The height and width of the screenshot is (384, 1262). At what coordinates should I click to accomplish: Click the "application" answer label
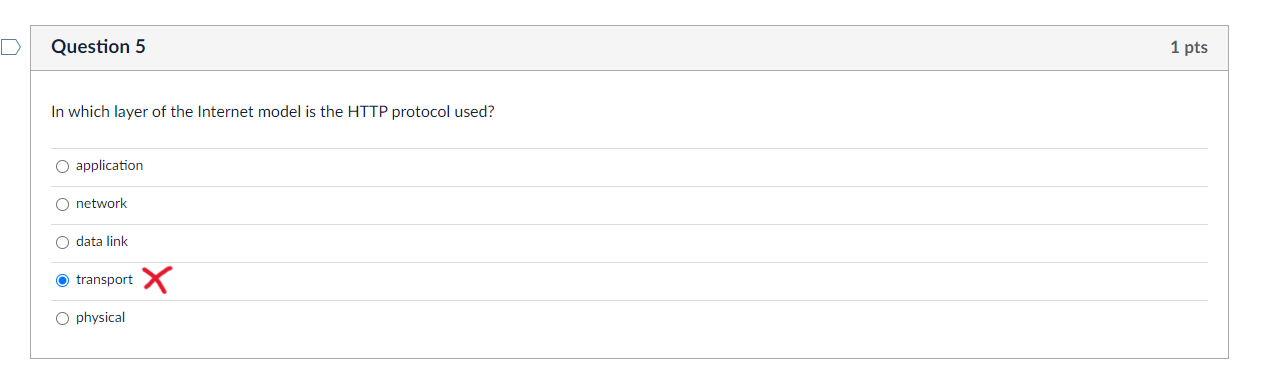coord(109,166)
